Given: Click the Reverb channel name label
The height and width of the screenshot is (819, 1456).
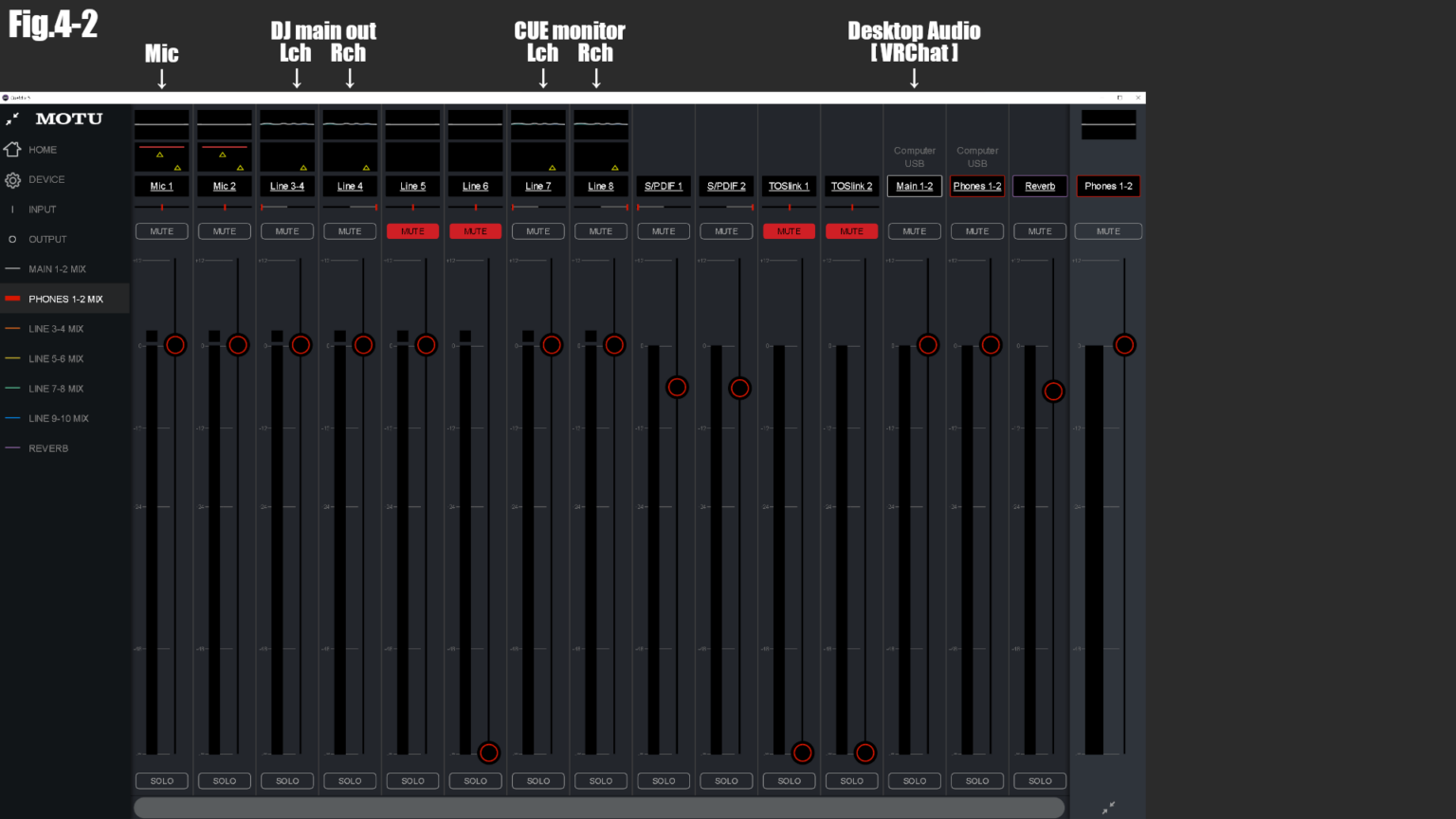Looking at the screenshot, I should coord(1040,187).
